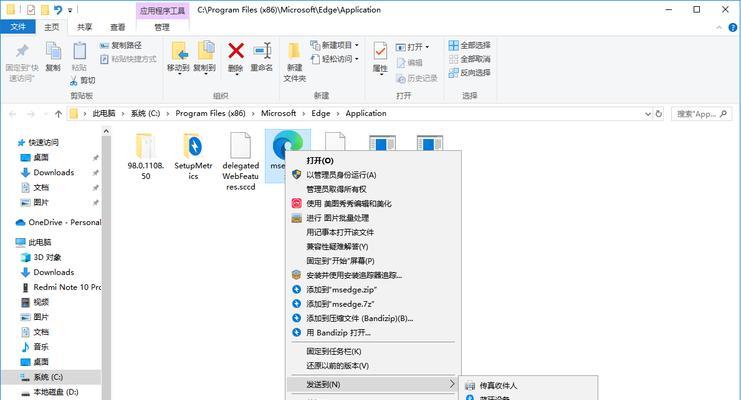Screen dimensions: 741x400
Task: Click the Delete (删除) red X icon
Action: (236, 51)
